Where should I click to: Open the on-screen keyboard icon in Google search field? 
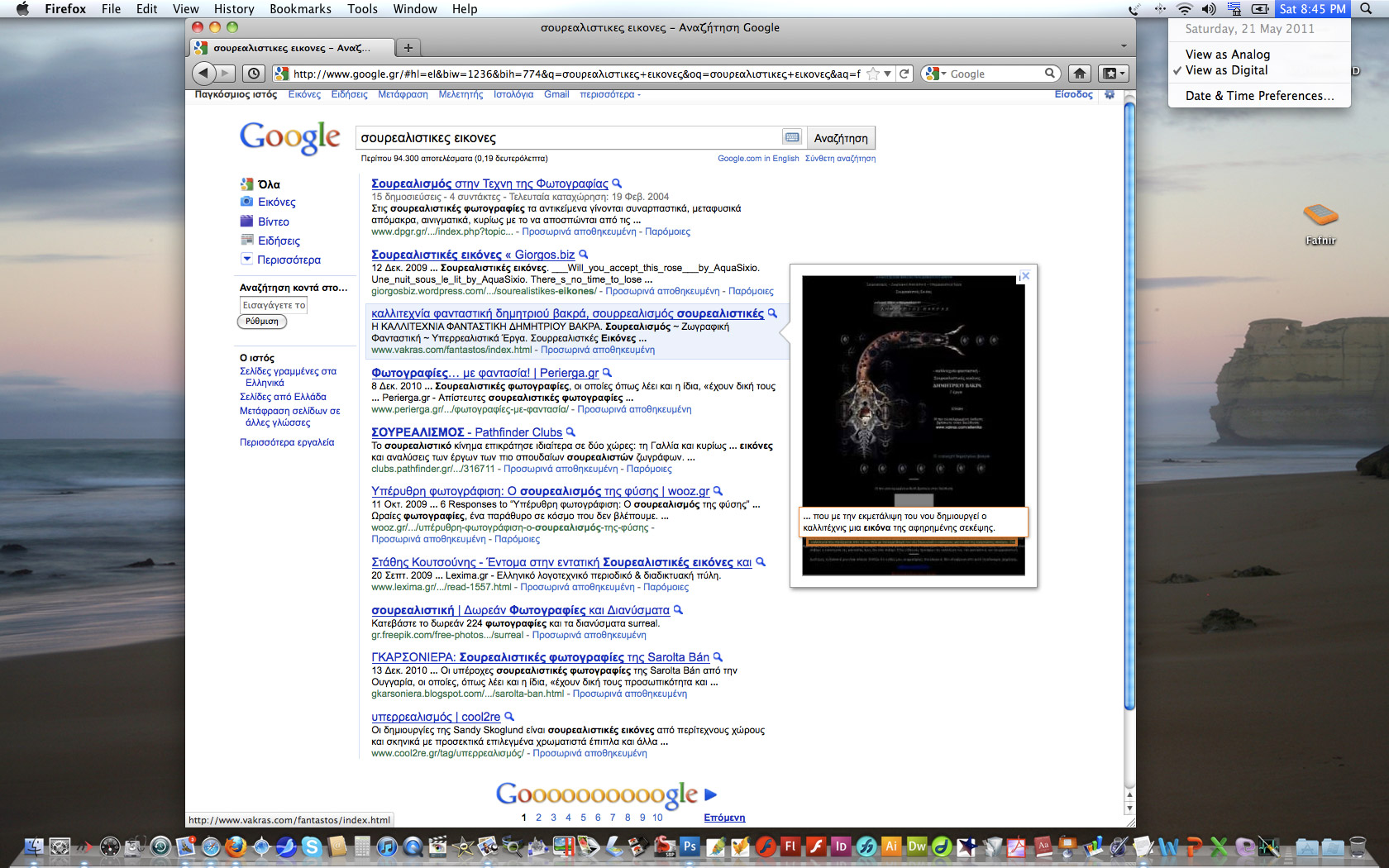[x=792, y=137]
